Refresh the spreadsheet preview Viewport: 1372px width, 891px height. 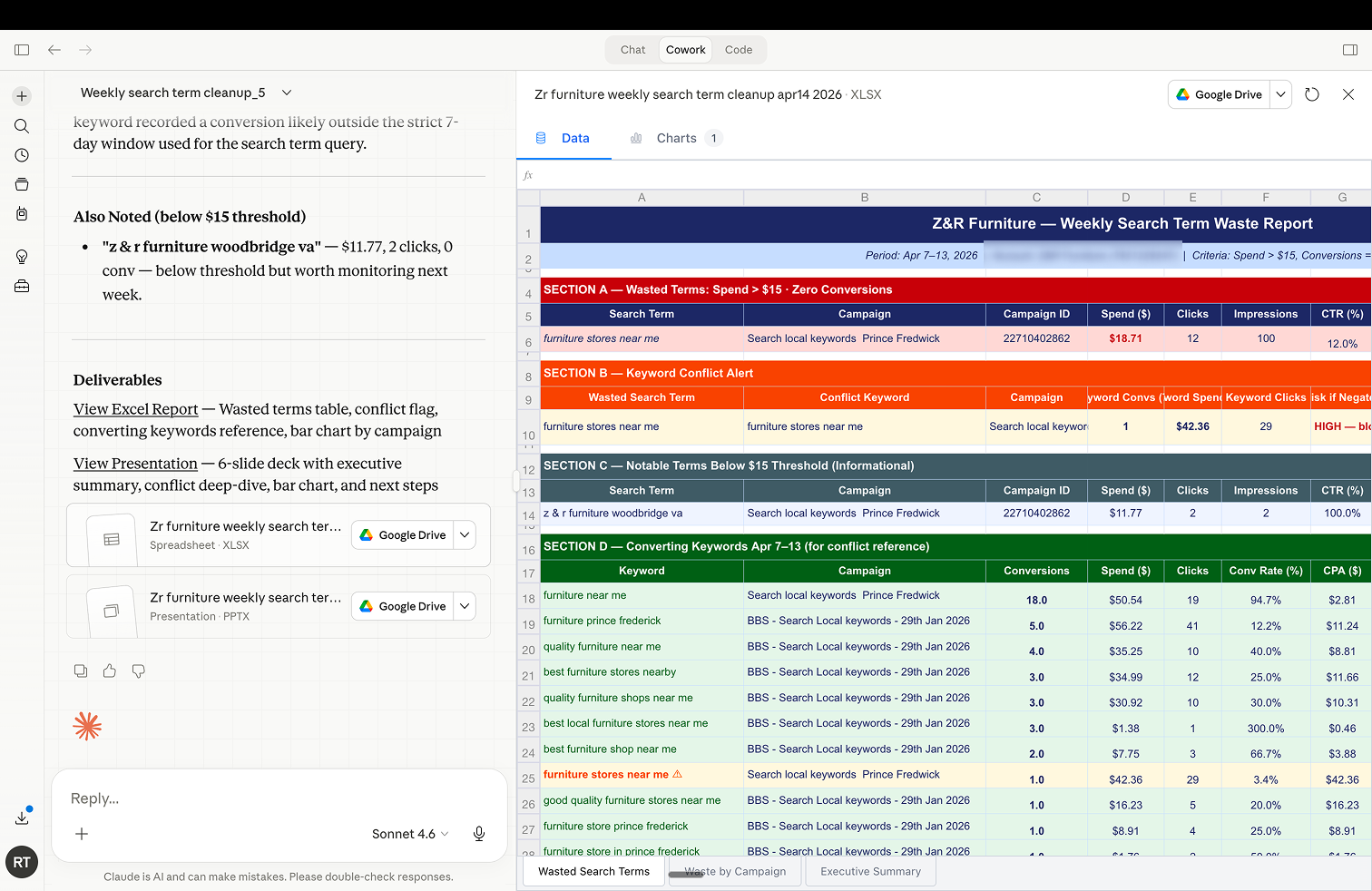click(1312, 93)
